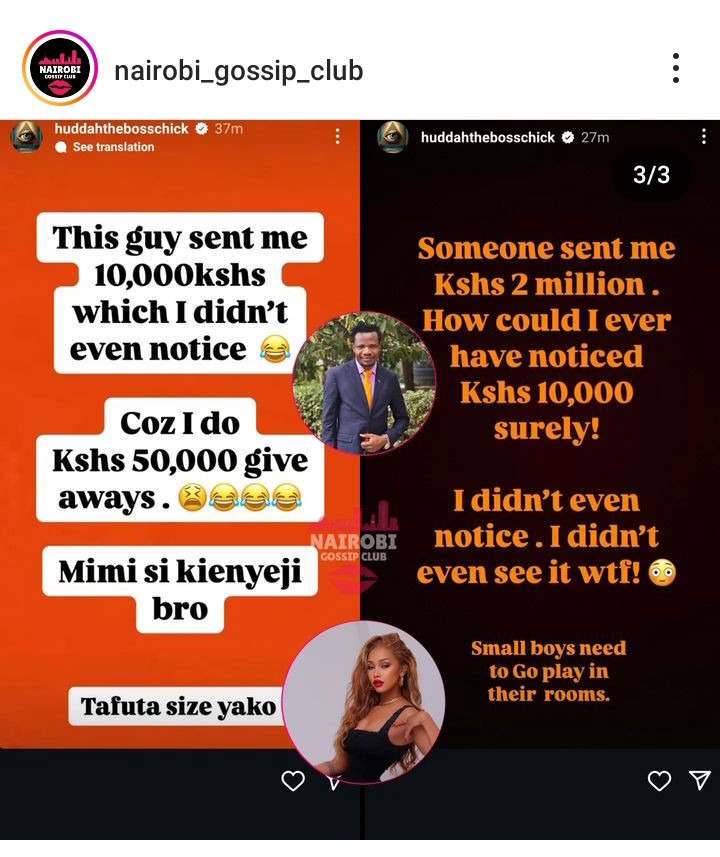Image resolution: width=720 pixels, height=857 pixels.
Task: Tap See translation on left story
Action: coord(113,147)
